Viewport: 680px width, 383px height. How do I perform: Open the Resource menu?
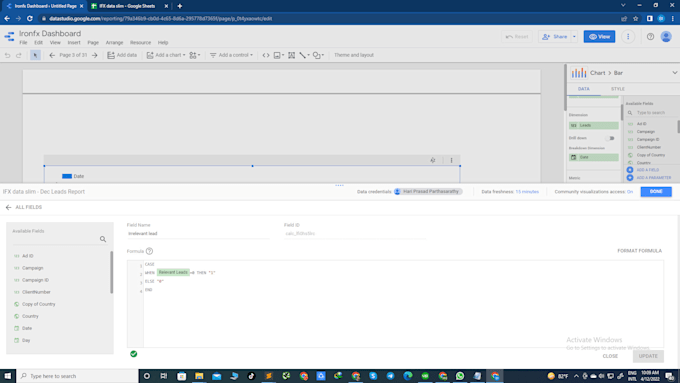[141, 43]
